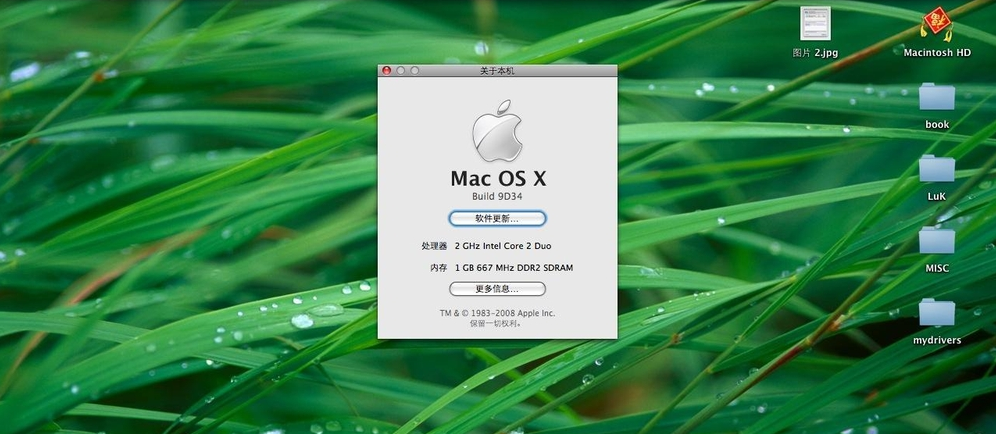Open the book folder on desktop
Viewport: 996px width, 434px height.
click(937, 97)
